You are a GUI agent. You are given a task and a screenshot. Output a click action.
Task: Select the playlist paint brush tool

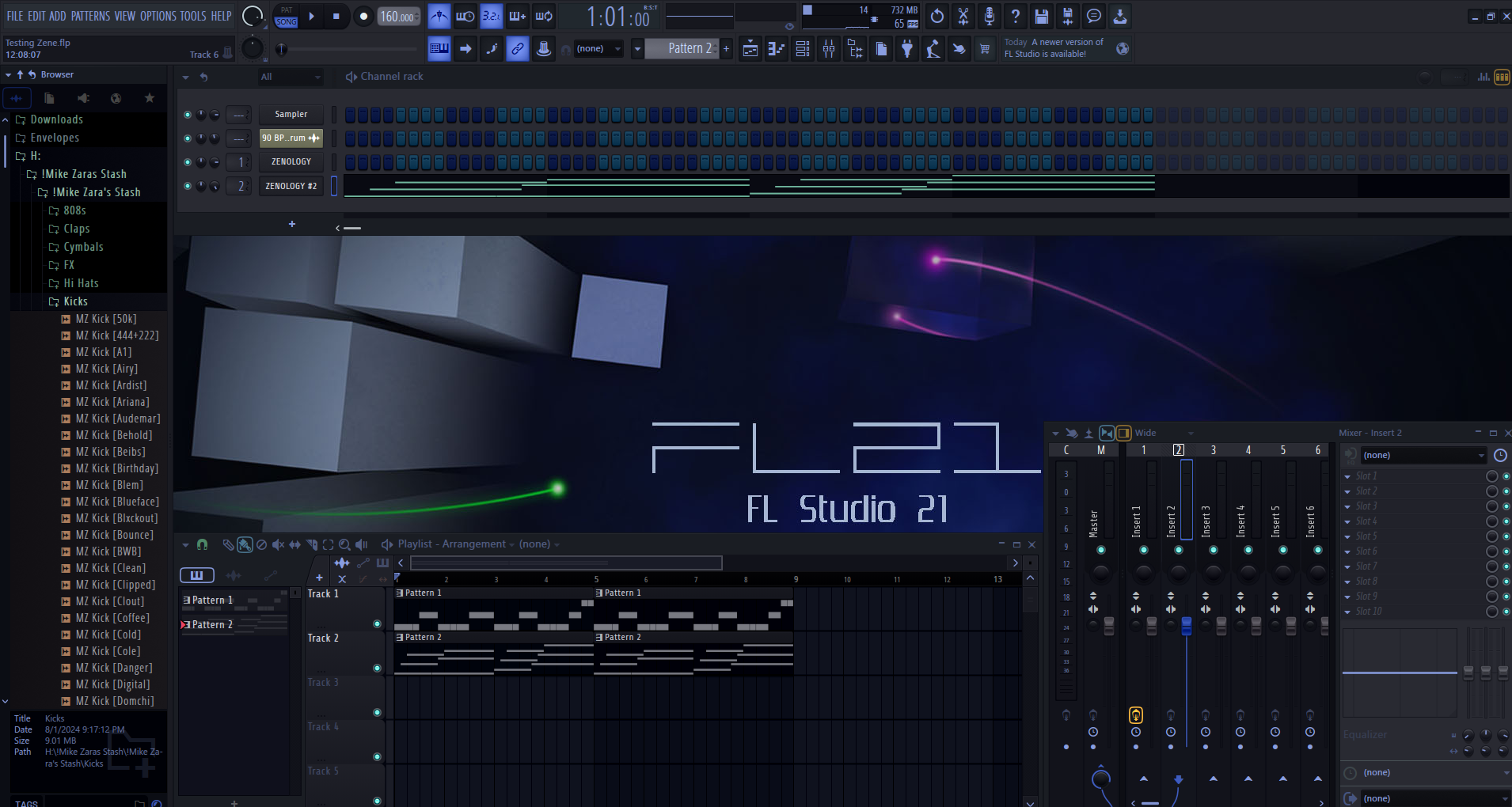(245, 544)
